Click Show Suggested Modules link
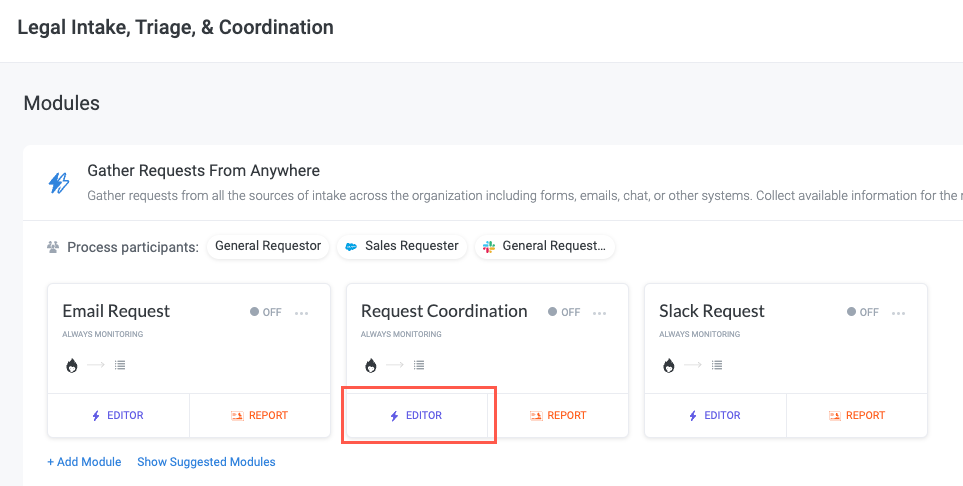This screenshot has height=486, width=963. coord(206,462)
